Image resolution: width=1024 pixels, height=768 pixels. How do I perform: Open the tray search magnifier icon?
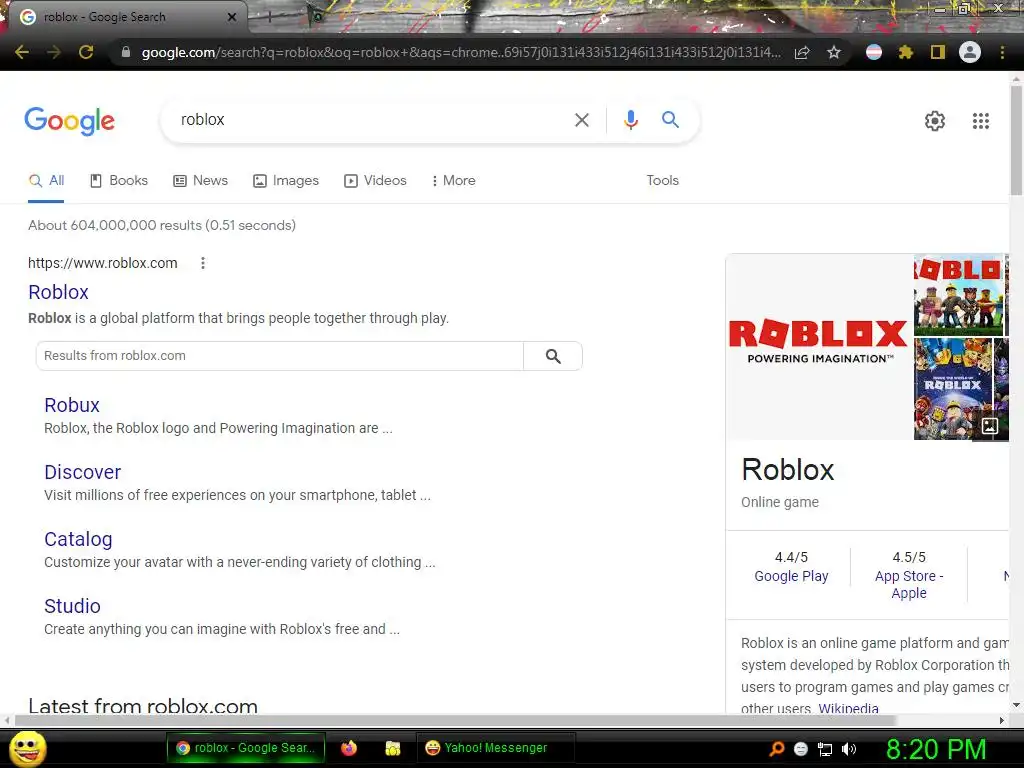776,749
